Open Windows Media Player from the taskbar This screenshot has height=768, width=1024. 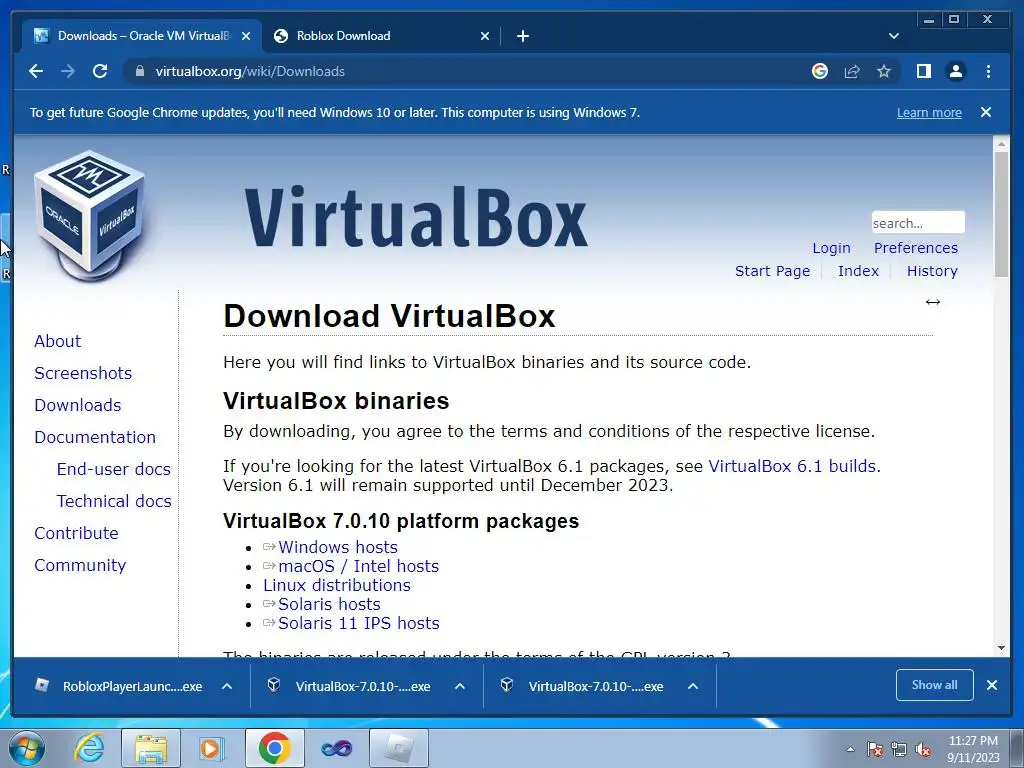coord(210,748)
